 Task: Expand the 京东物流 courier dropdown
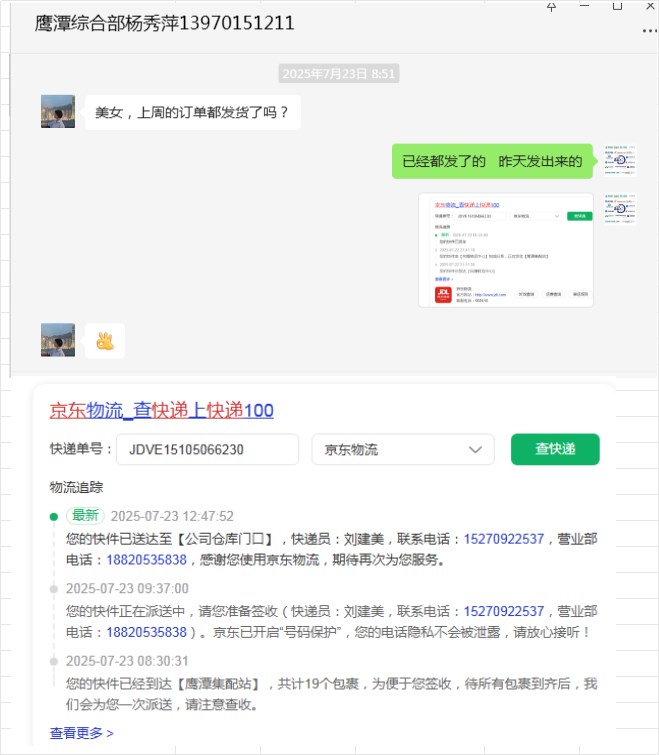tap(403, 449)
